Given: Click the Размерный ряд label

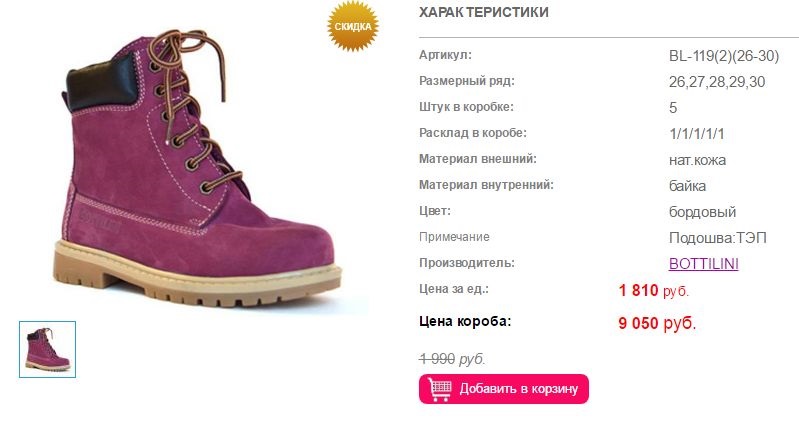Looking at the screenshot, I should [467, 81].
